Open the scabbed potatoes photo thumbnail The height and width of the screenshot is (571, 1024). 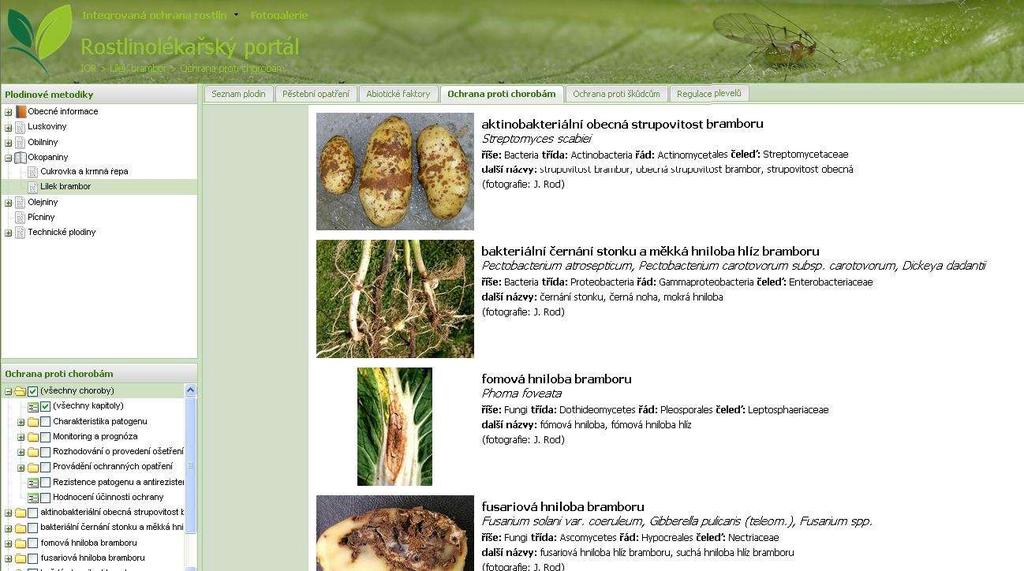(x=395, y=171)
